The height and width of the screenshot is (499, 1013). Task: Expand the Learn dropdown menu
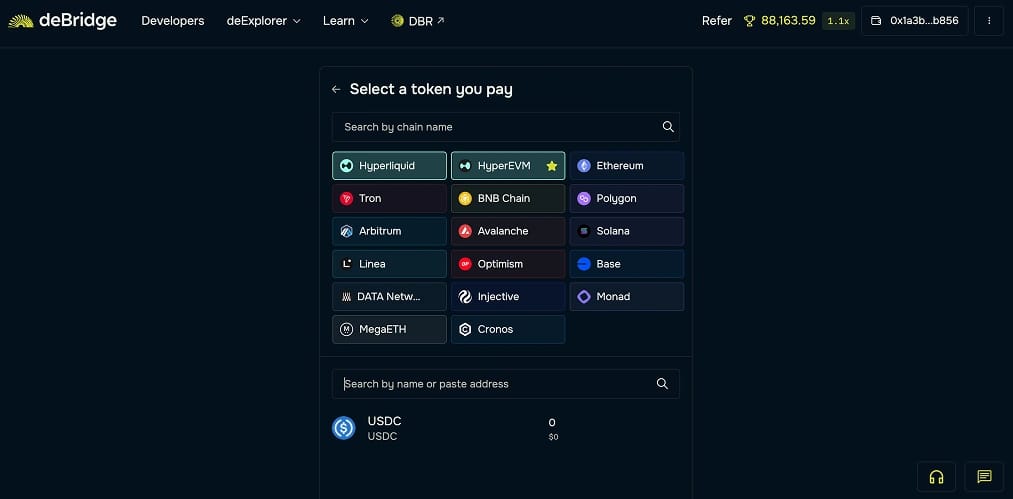(x=346, y=21)
